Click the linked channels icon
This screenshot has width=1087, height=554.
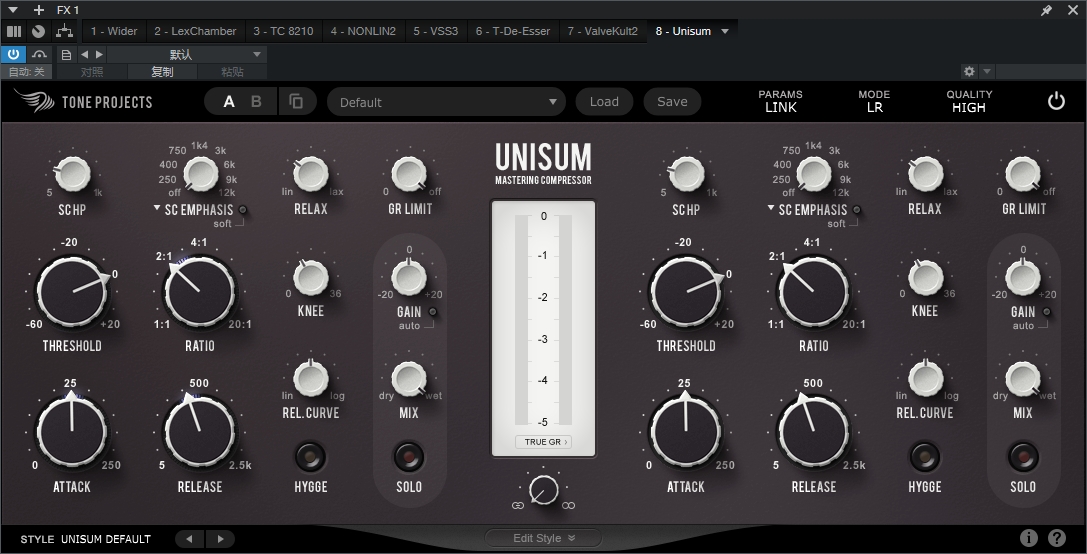pyautogui.click(x=517, y=505)
